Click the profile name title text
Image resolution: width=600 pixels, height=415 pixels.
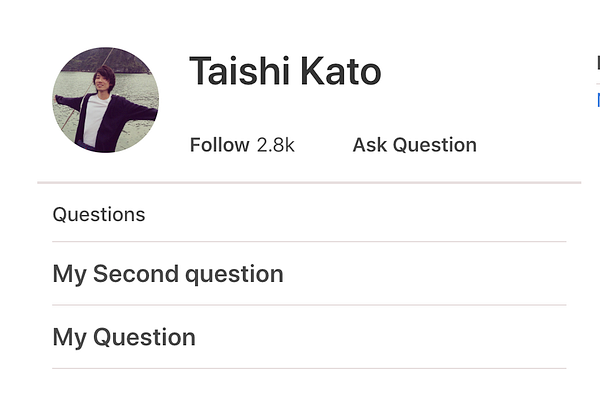pyautogui.click(x=285, y=72)
